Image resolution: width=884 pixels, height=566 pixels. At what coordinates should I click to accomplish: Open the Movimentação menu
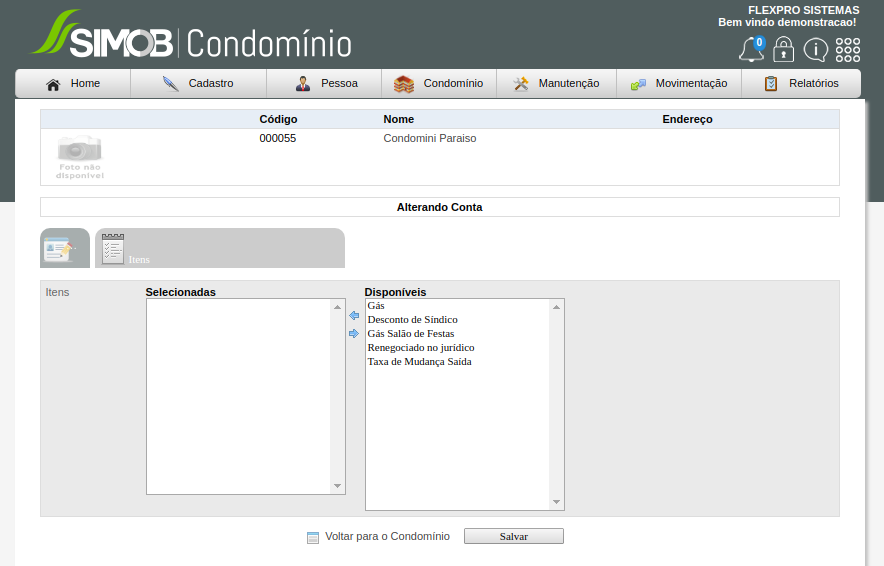click(679, 83)
